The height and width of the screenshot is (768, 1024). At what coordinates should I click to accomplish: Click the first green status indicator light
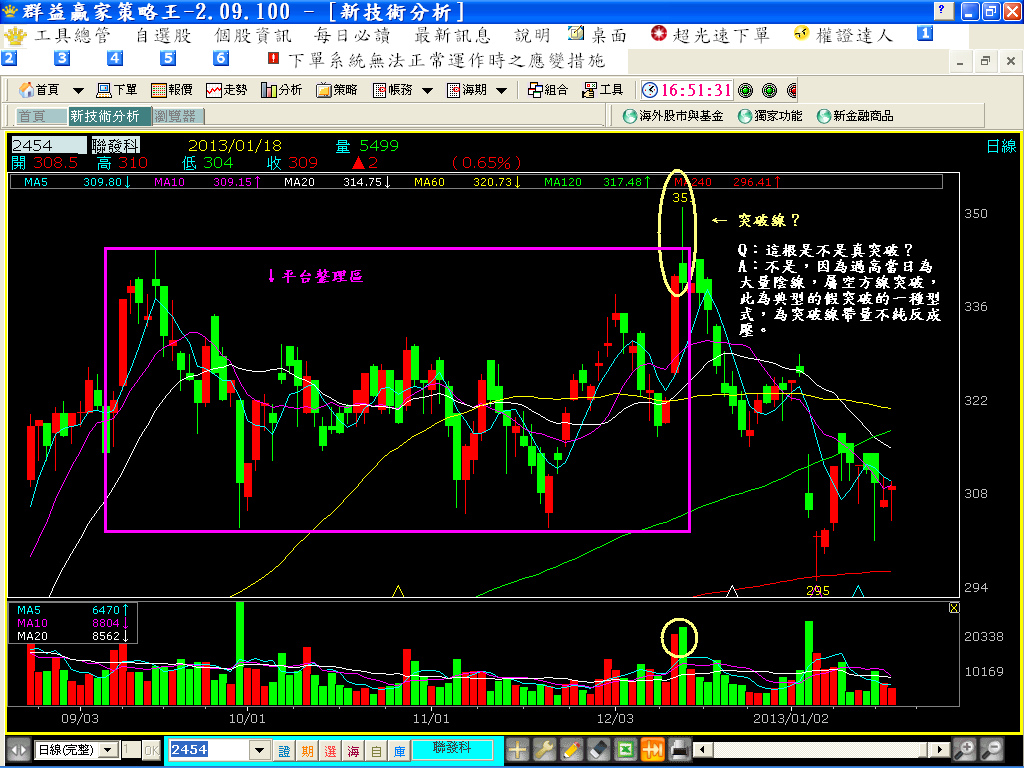pyautogui.click(x=745, y=90)
